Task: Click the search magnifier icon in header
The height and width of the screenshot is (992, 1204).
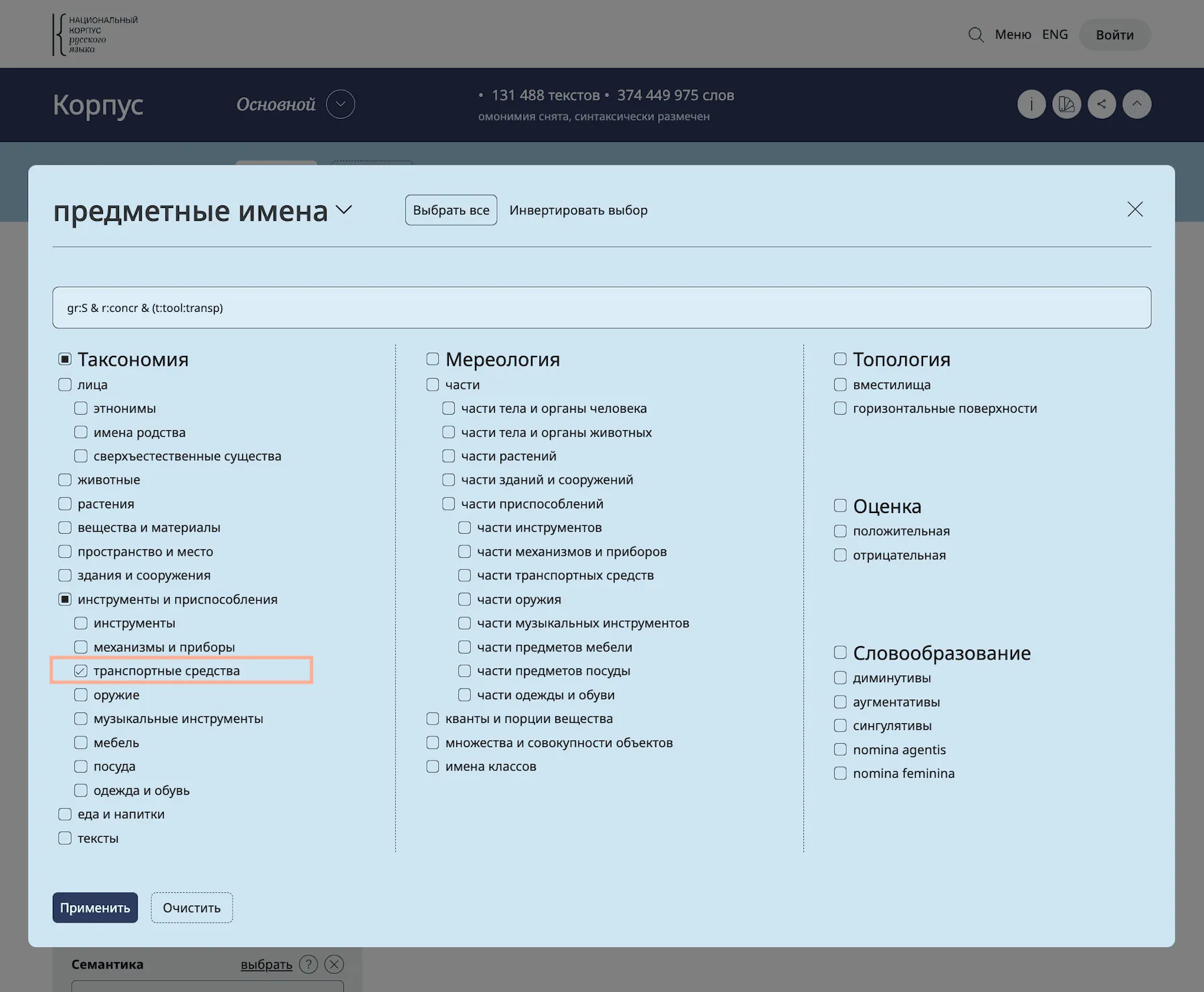Action: [976, 35]
